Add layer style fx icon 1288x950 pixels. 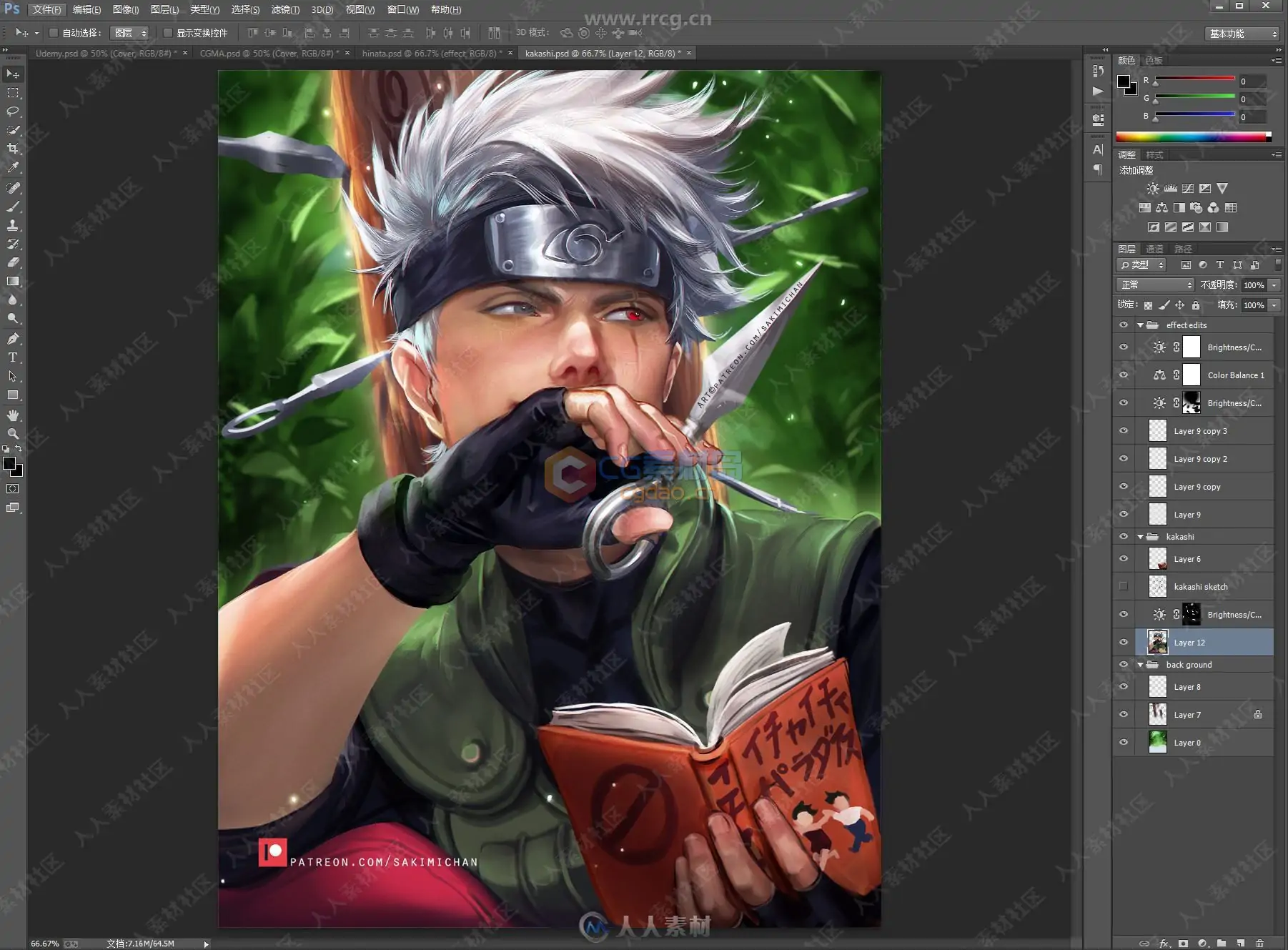(x=1164, y=944)
